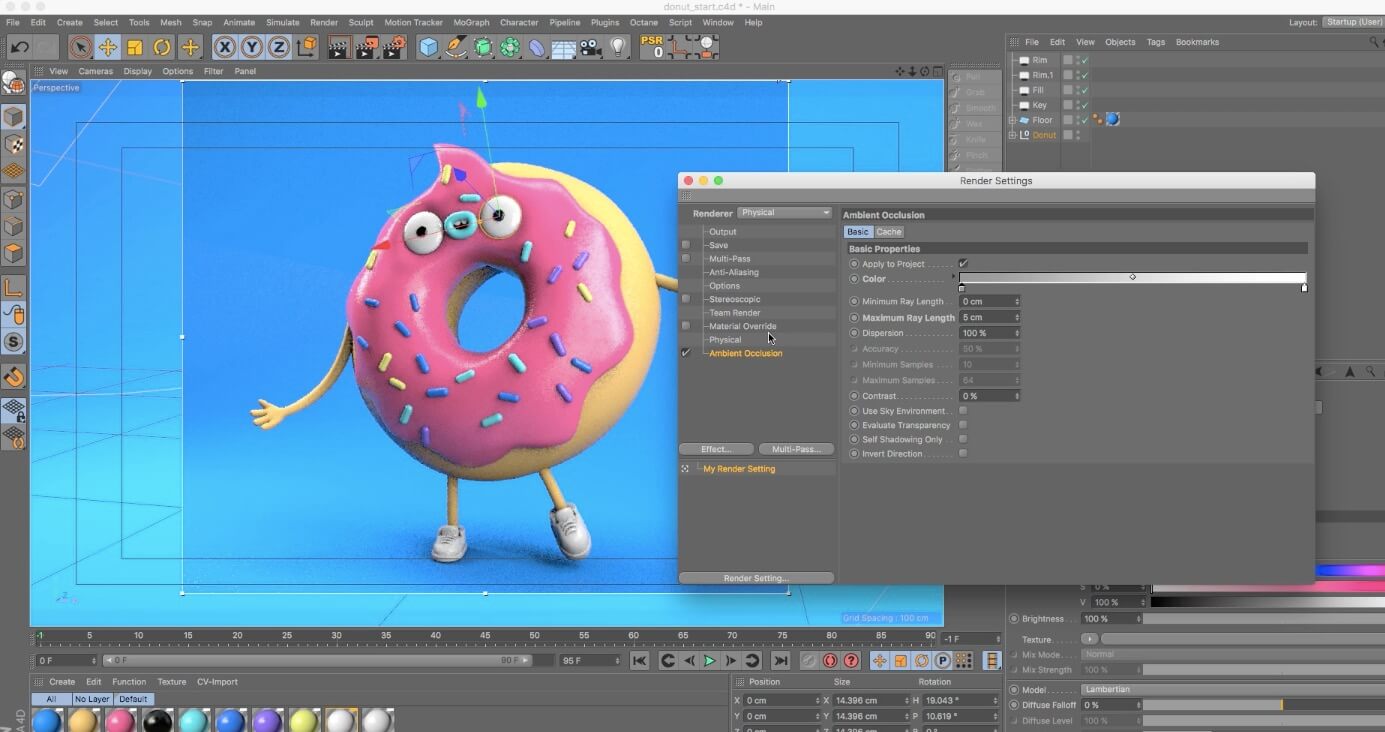Click the Undo arrow in the toolbar
This screenshot has height=732, width=1385.
[x=19, y=47]
